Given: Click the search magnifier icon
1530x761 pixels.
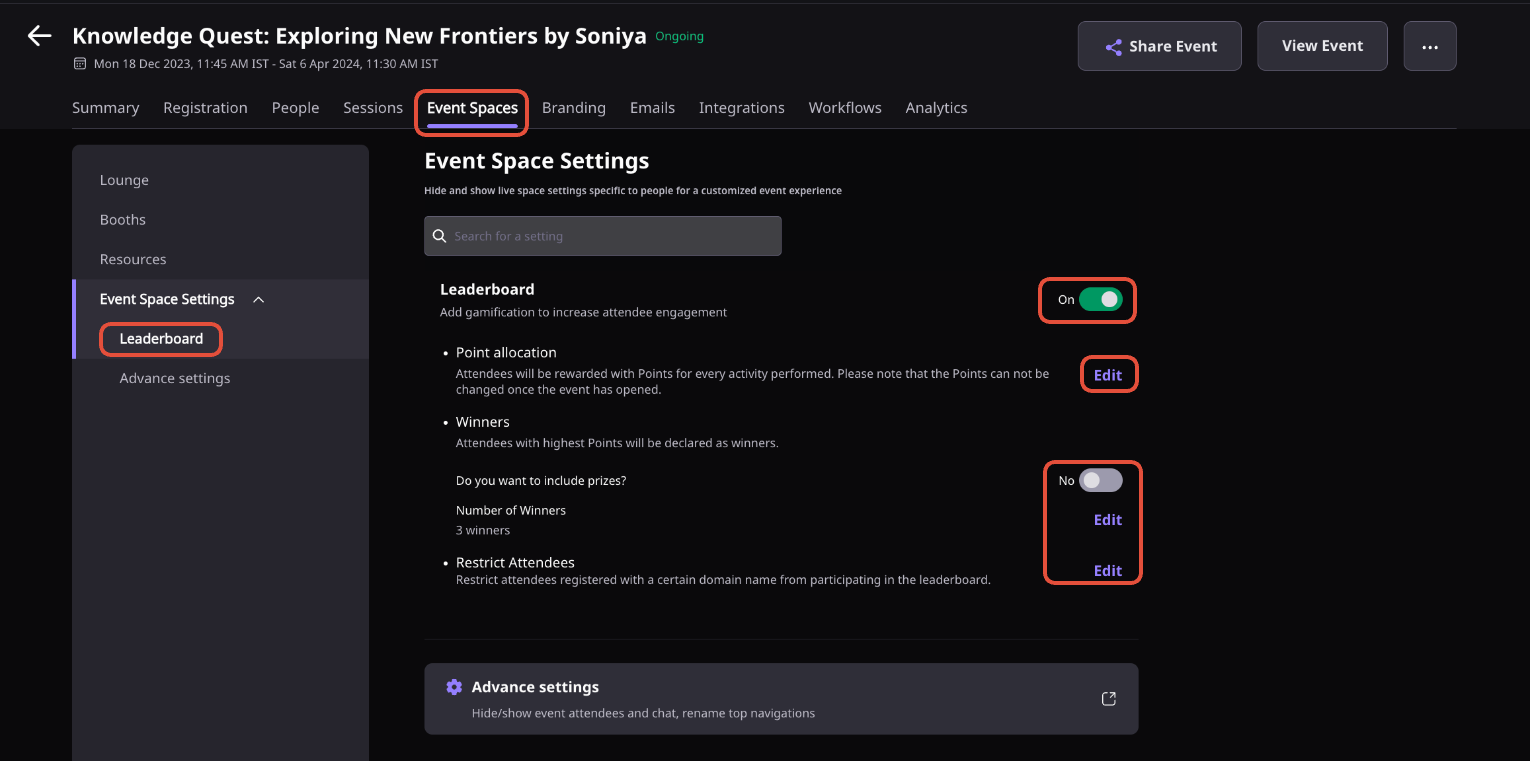Looking at the screenshot, I should coord(439,236).
